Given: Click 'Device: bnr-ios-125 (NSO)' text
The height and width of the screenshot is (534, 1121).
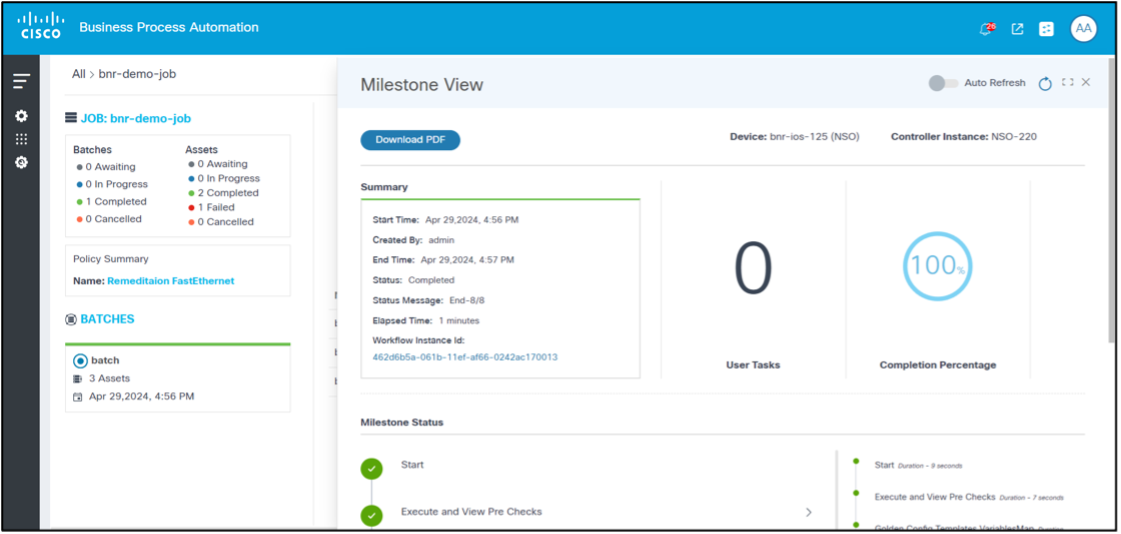Looking at the screenshot, I should [x=794, y=137].
